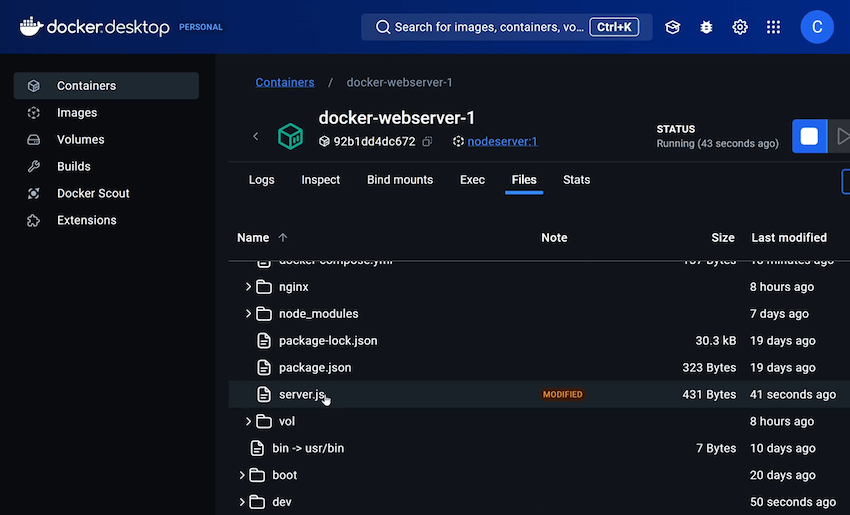Screen dimensions: 850x515
Task: Select the package-lock.json file name
Action: coord(328,341)
